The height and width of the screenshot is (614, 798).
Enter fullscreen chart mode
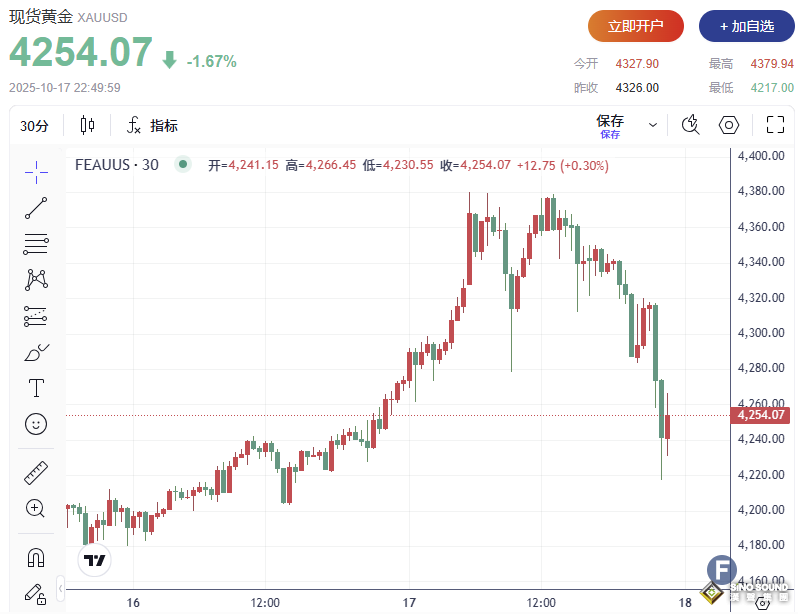point(775,125)
